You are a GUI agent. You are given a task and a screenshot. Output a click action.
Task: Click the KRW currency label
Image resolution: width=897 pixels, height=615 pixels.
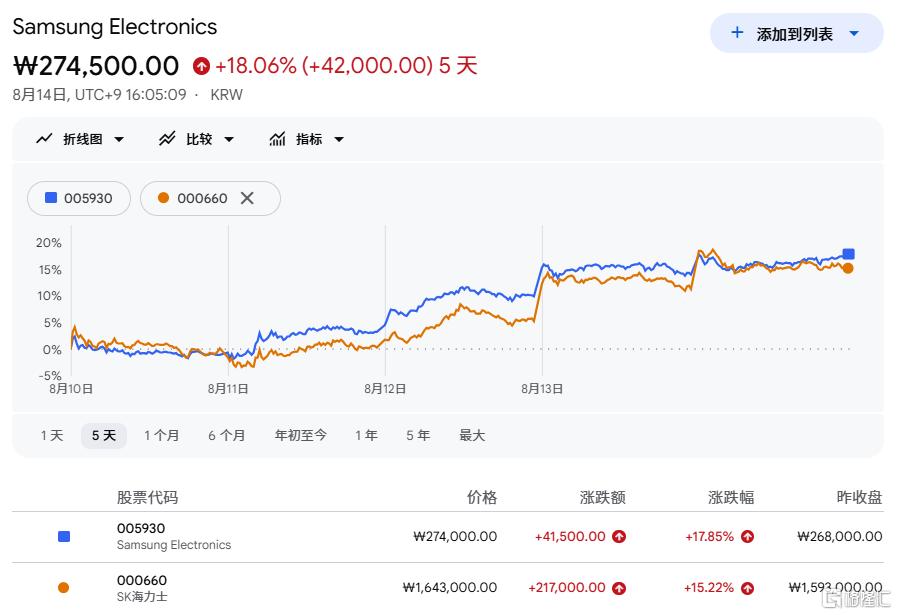click(227, 95)
